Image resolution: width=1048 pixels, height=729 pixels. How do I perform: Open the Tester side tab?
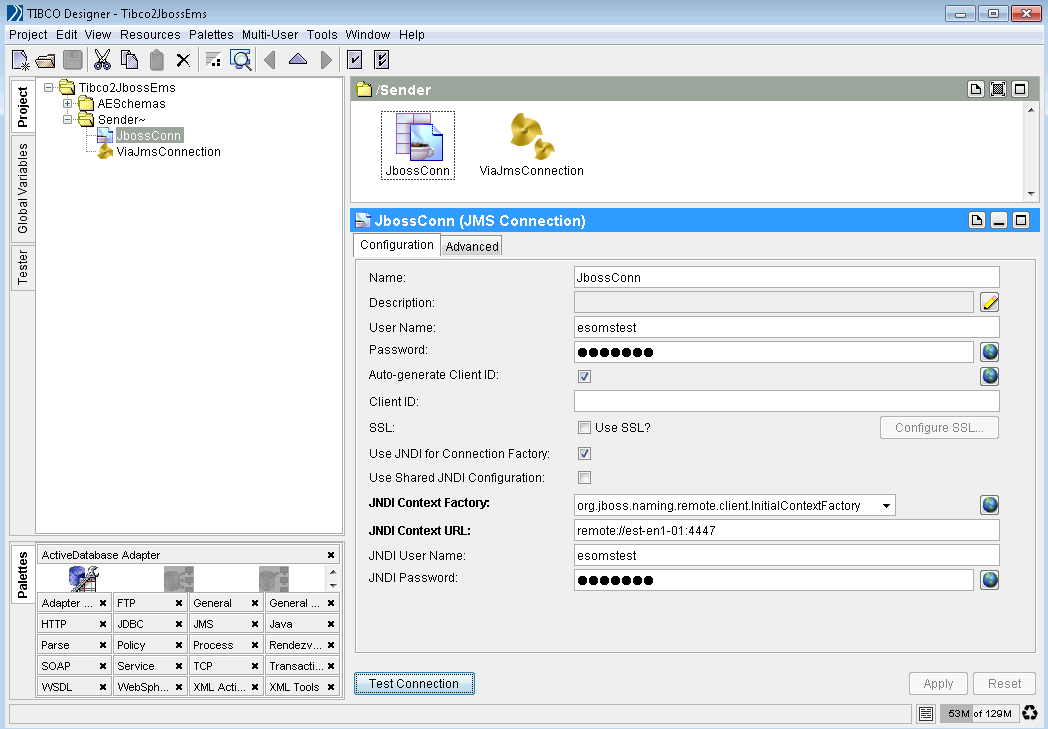pos(23,267)
